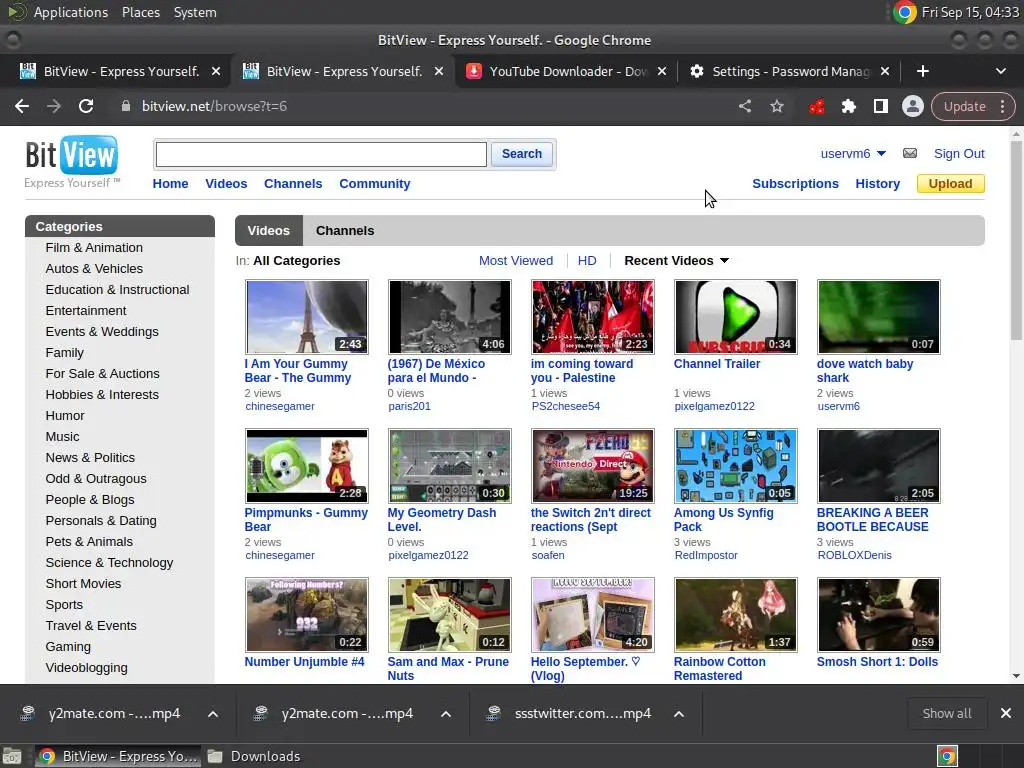
Task: View the site lock security info
Action: (126, 106)
